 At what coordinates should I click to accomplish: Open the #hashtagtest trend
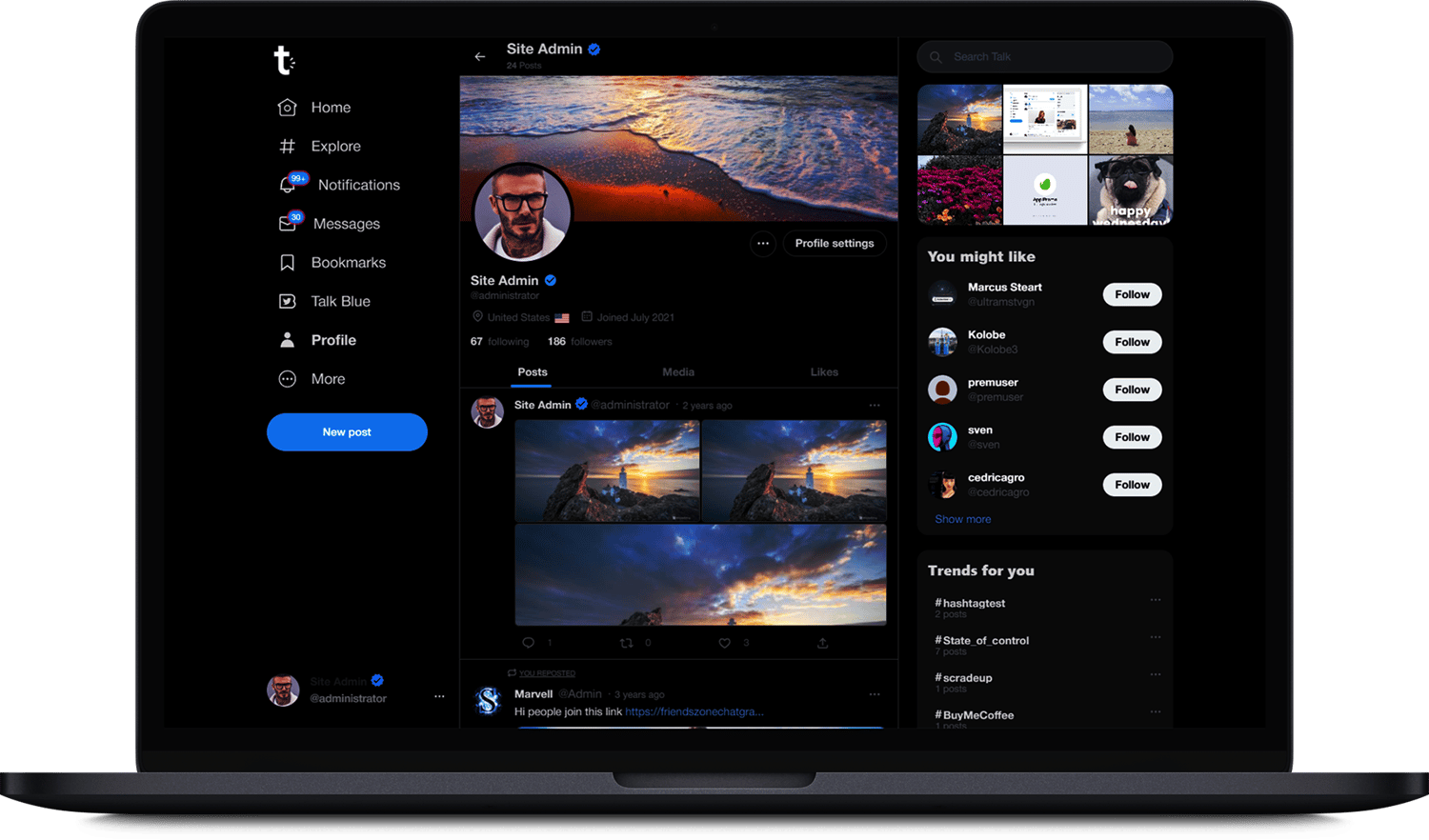tap(970, 604)
